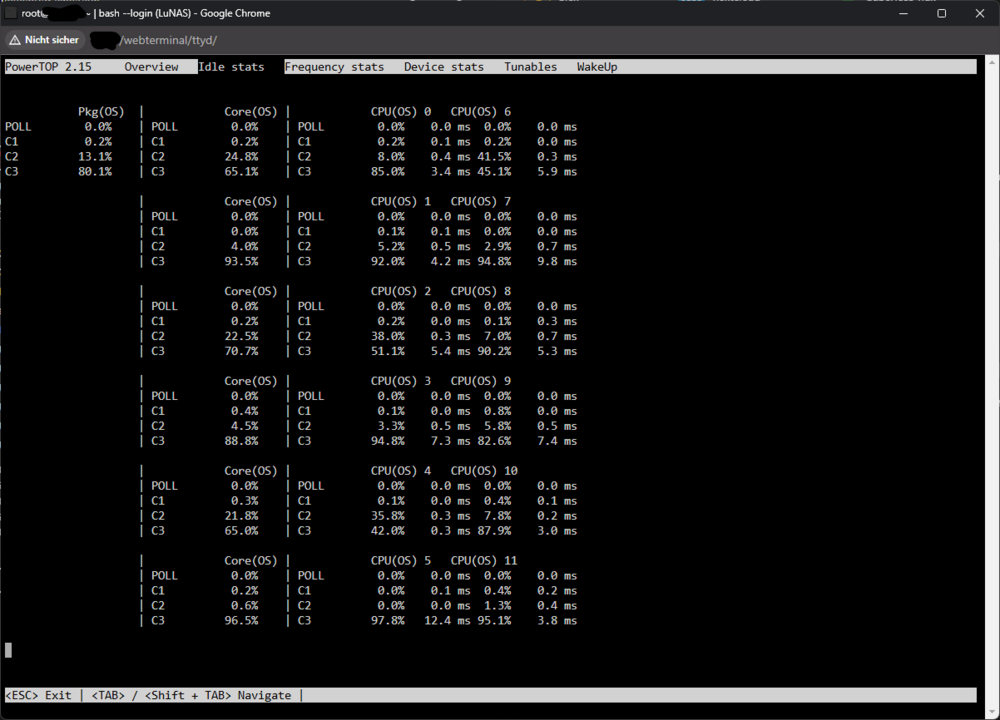This screenshot has width=1000, height=720.
Task: Maximize the Chrome window
Action: point(941,13)
